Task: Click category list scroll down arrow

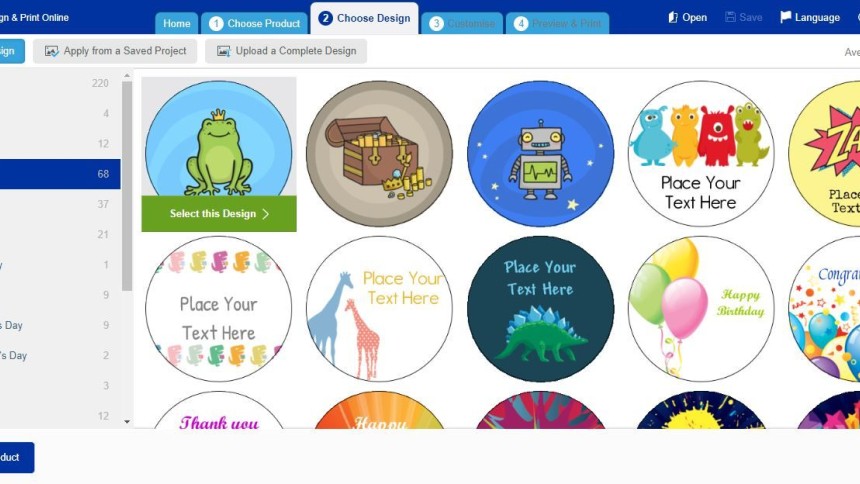Action: (127, 422)
